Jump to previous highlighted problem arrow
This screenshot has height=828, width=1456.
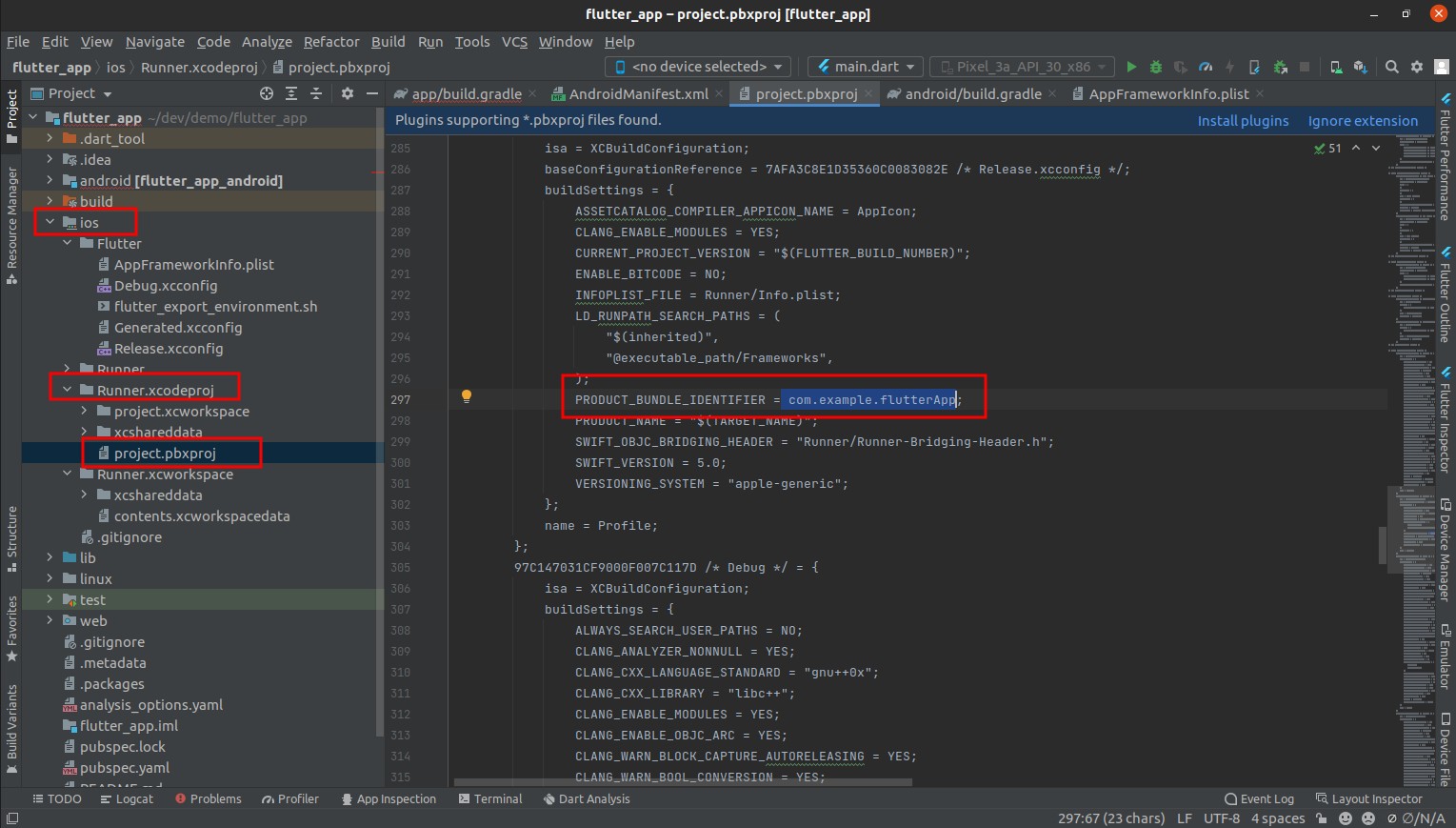click(x=1357, y=149)
